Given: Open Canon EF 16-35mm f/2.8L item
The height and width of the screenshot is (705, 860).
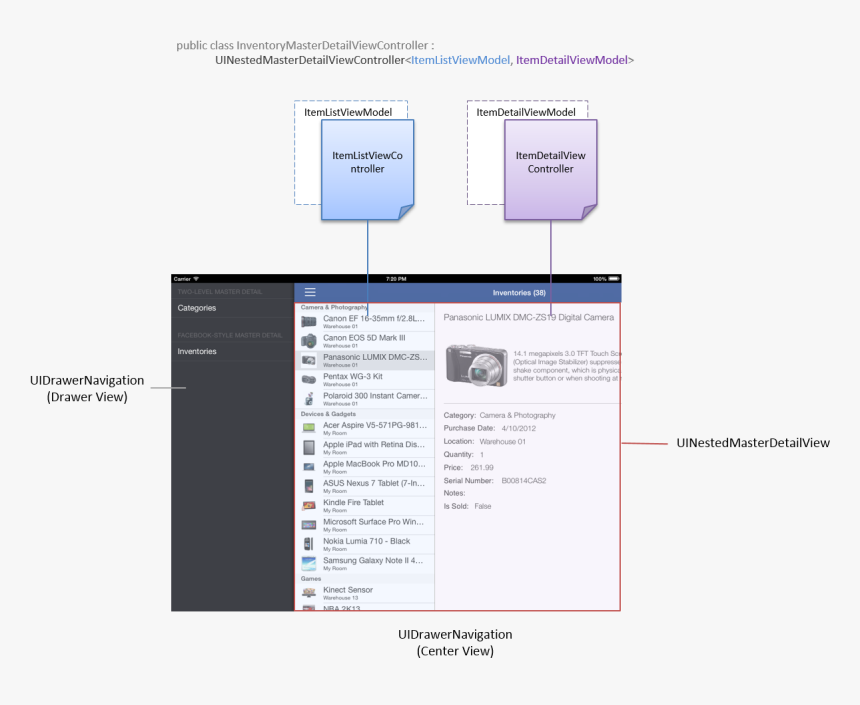Looking at the screenshot, I should click(x=365, y=322).
